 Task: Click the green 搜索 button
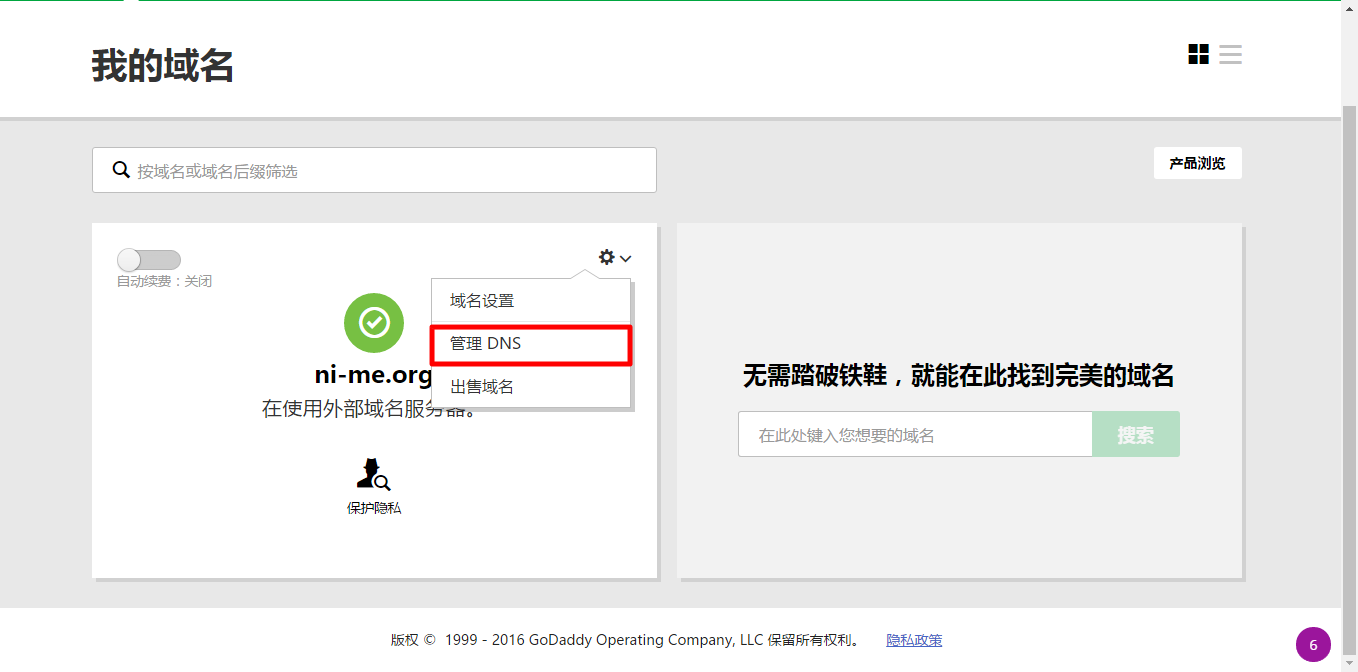coord(1135,435)
